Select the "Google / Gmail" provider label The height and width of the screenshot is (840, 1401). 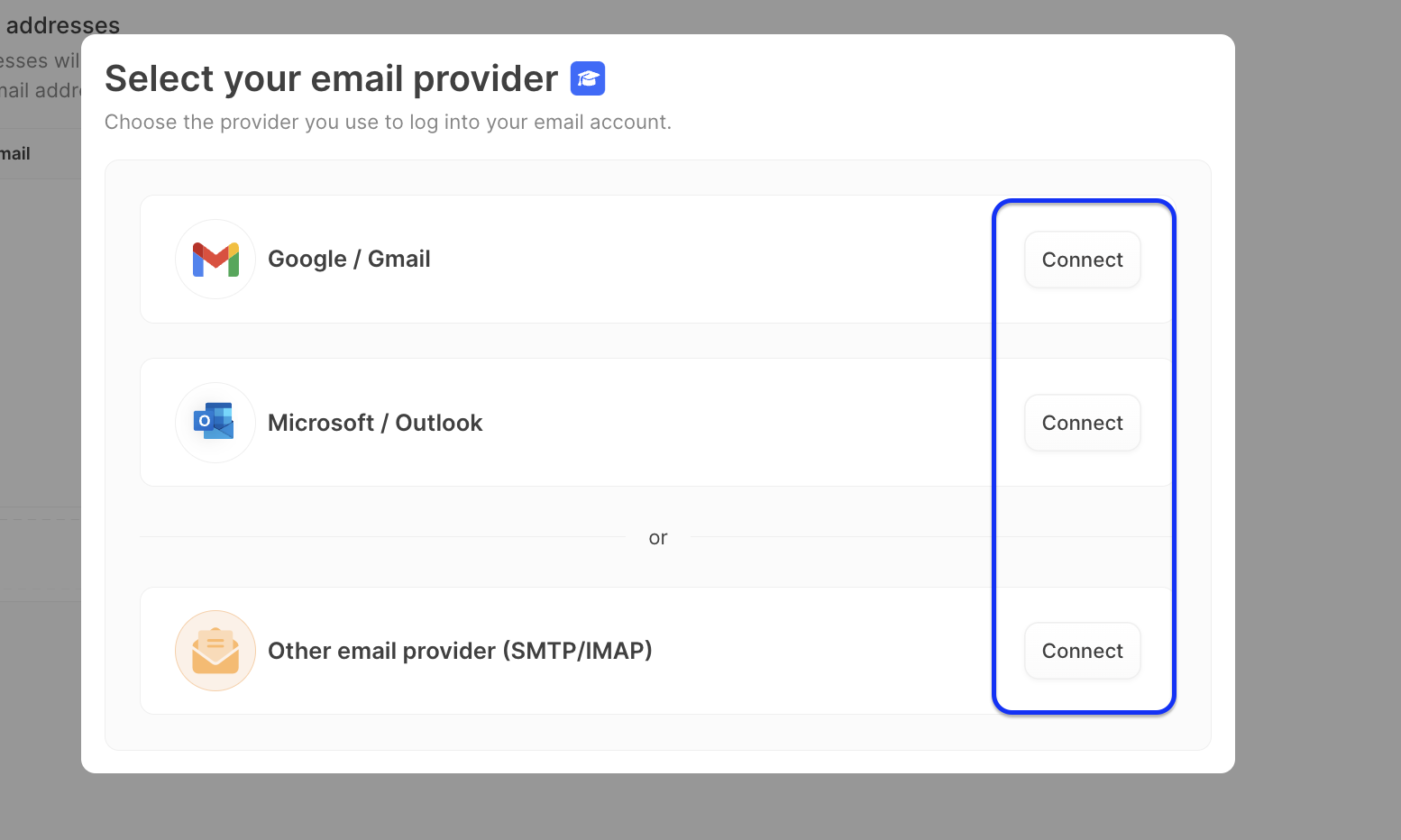pos(349,260)
